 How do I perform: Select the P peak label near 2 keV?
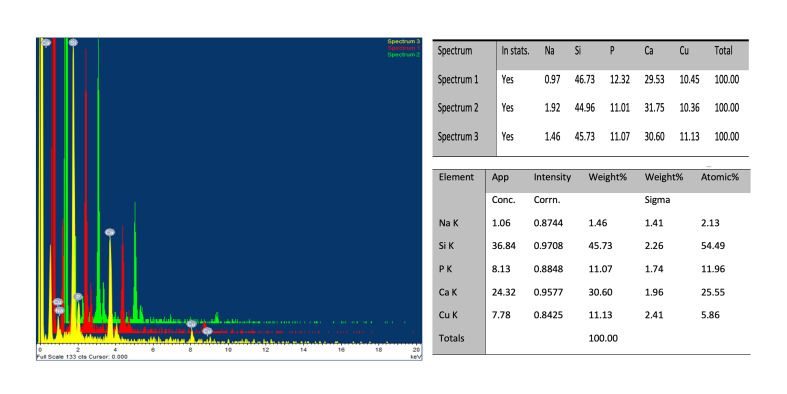point(78,297)
